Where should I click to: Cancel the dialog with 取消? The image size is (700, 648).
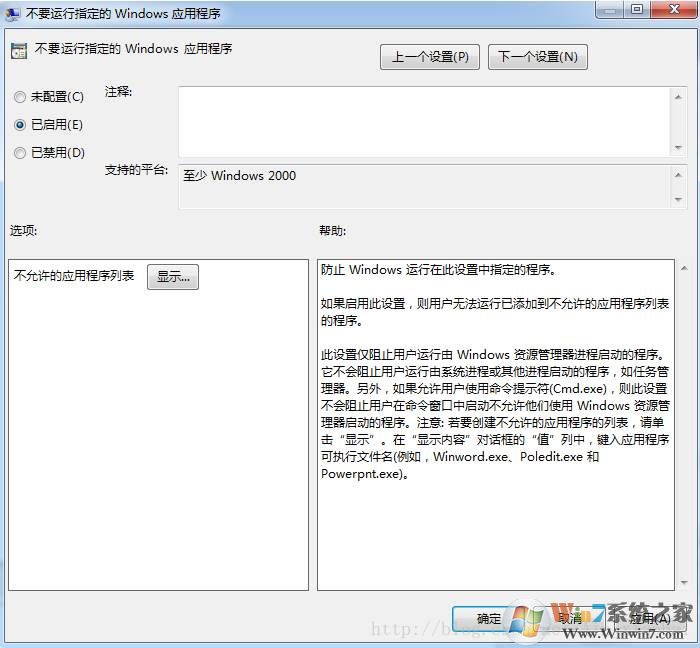(570, 619)
